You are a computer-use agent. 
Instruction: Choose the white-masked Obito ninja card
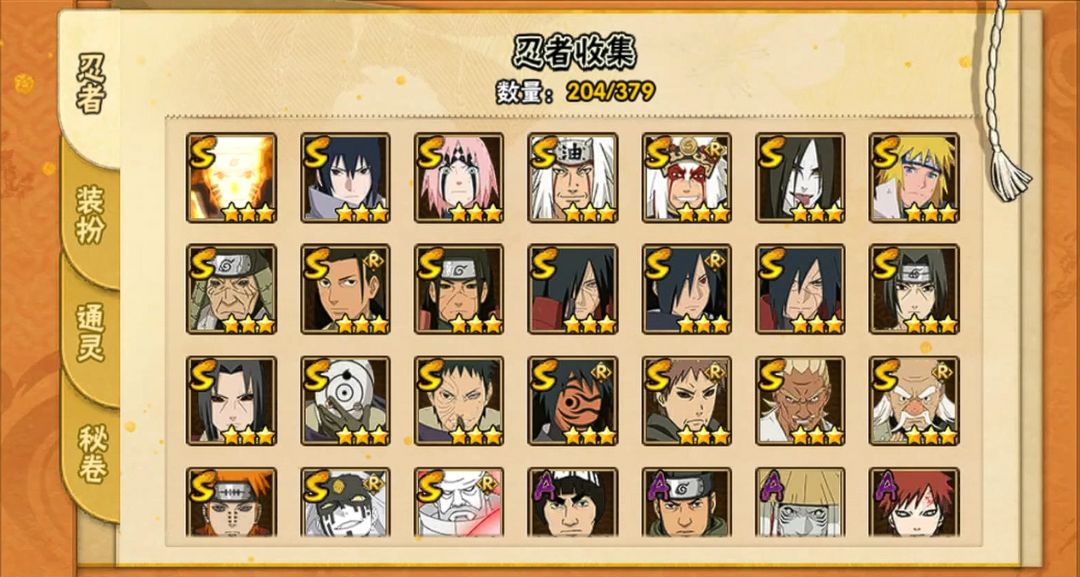[x=345, y=401]
